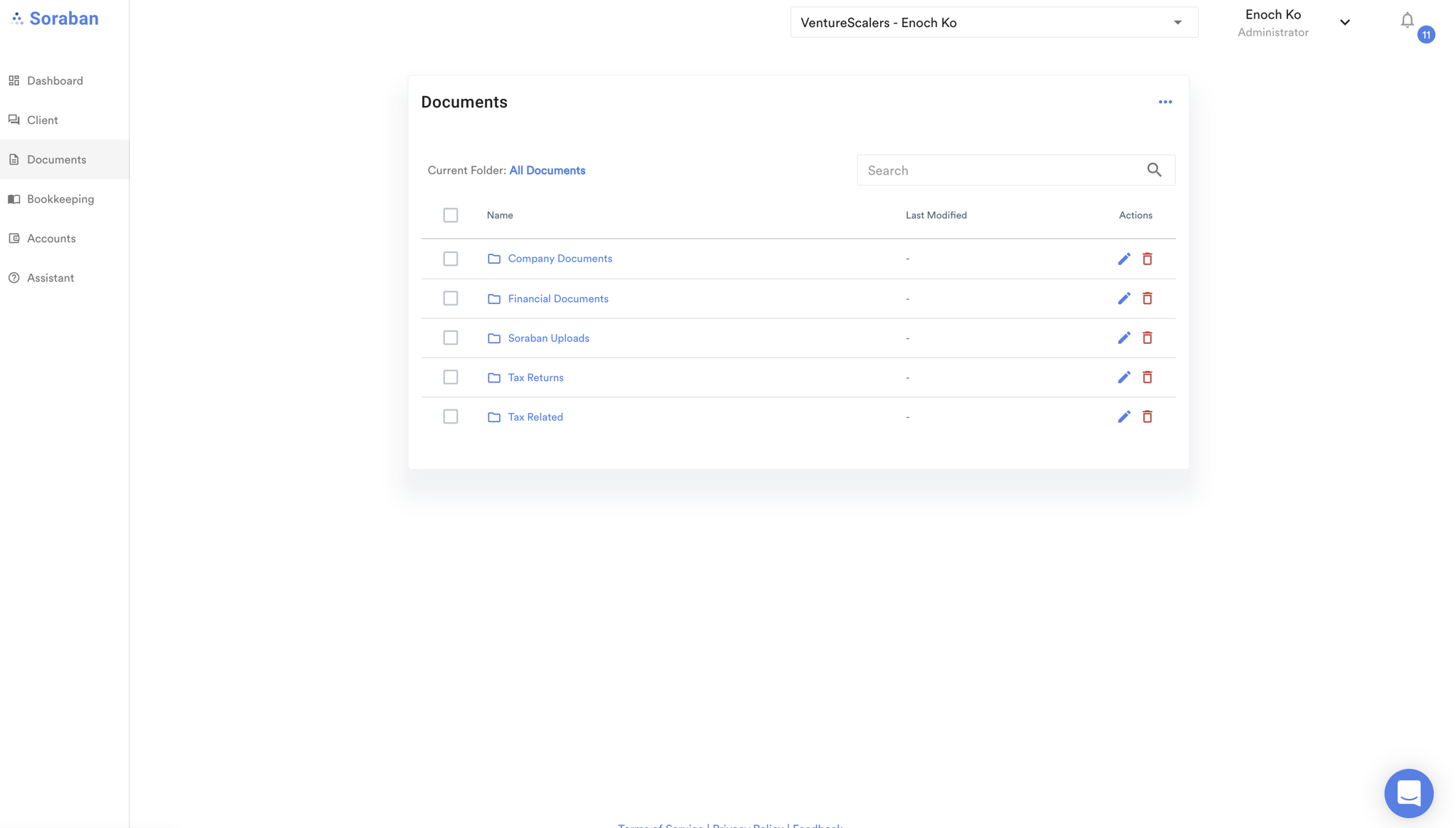The height and width of the screenshot is (828, 1456).
Task: Click the Enoch Ko Administrator profile name
Action: point(1273,23)
